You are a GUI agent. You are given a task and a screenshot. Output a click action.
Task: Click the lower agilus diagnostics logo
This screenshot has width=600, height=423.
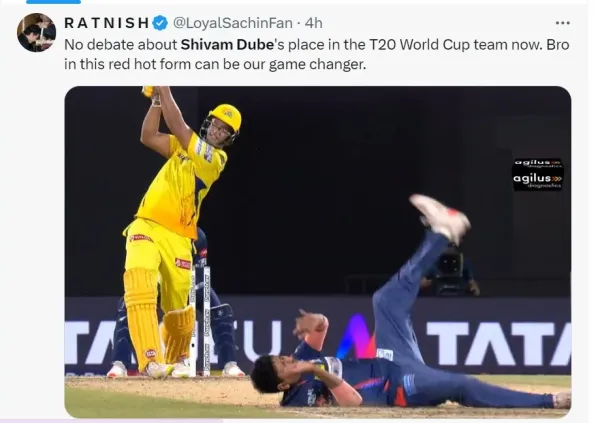click(538, 180)
